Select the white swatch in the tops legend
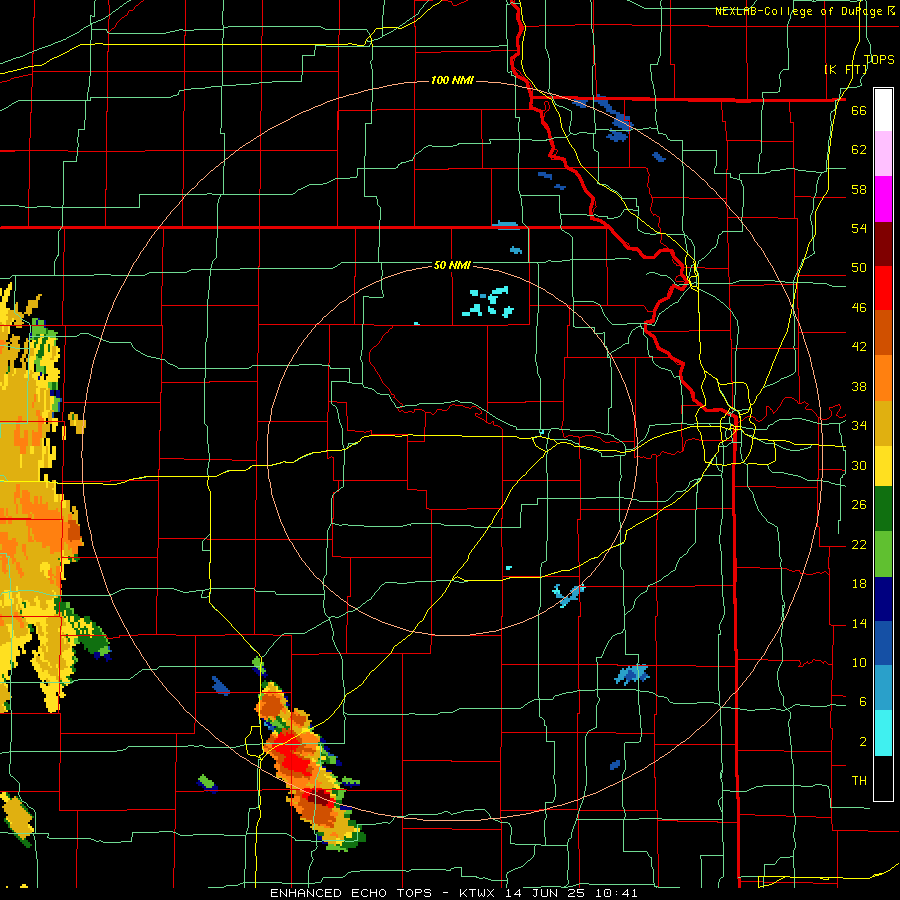900x900 pixels. 883,110
